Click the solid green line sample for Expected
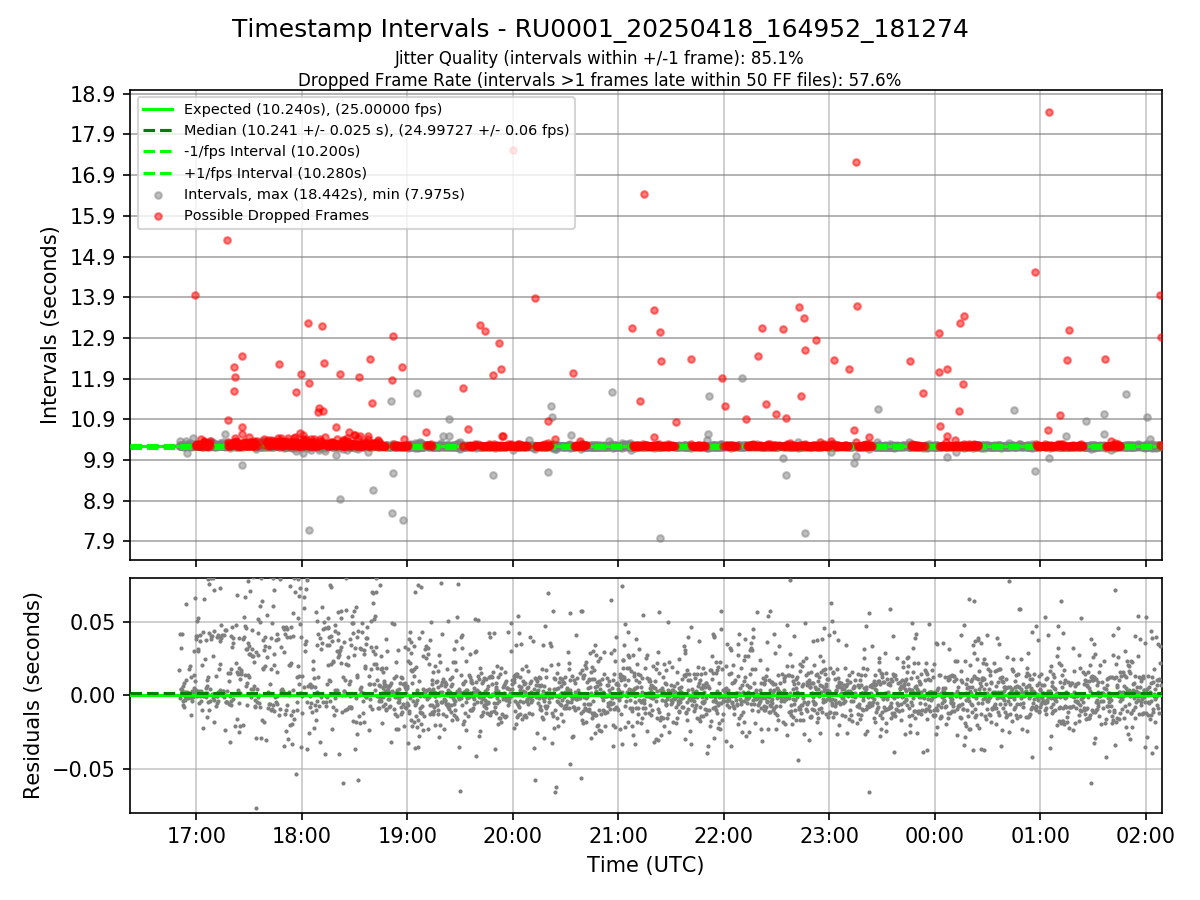The width and height of the screenshot is (1200, 900). coord(159,109)
